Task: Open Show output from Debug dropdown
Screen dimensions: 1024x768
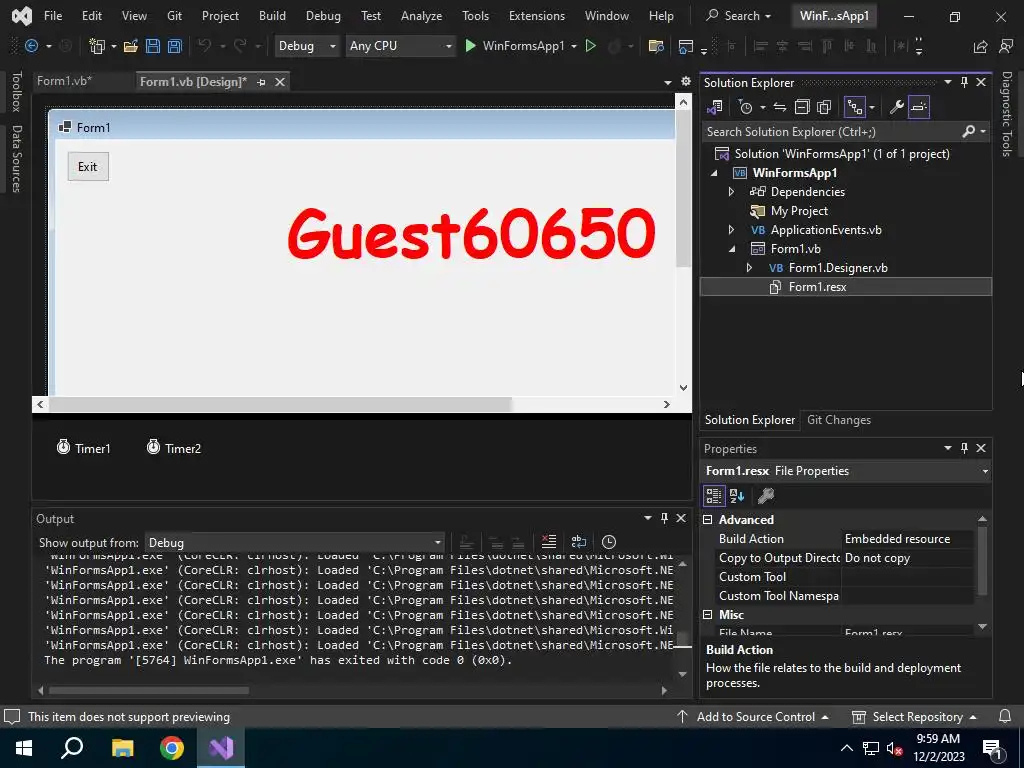Action: (x=295, y=543)
